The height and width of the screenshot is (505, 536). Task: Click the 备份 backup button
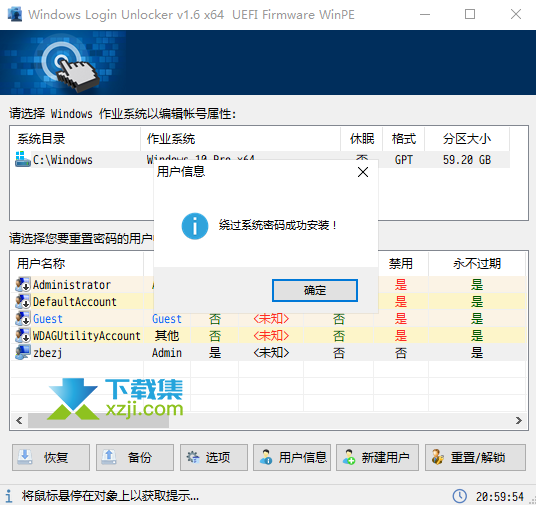pyautogui.click(x=135, y=457)
